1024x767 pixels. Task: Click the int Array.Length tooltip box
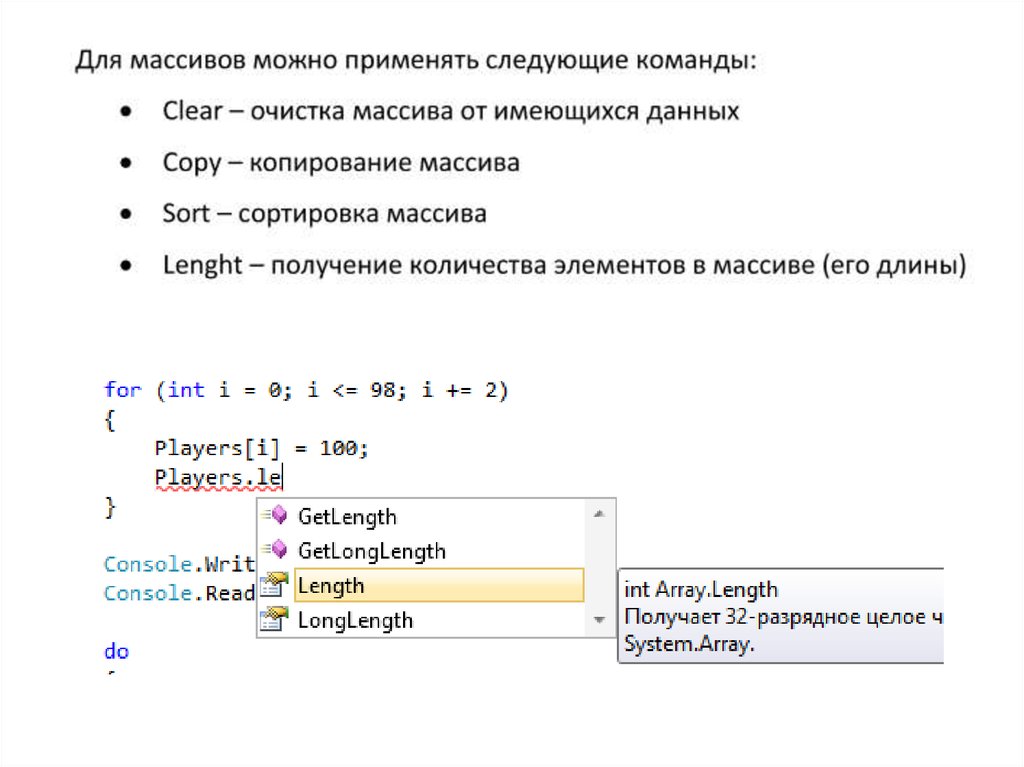point(780,616)
